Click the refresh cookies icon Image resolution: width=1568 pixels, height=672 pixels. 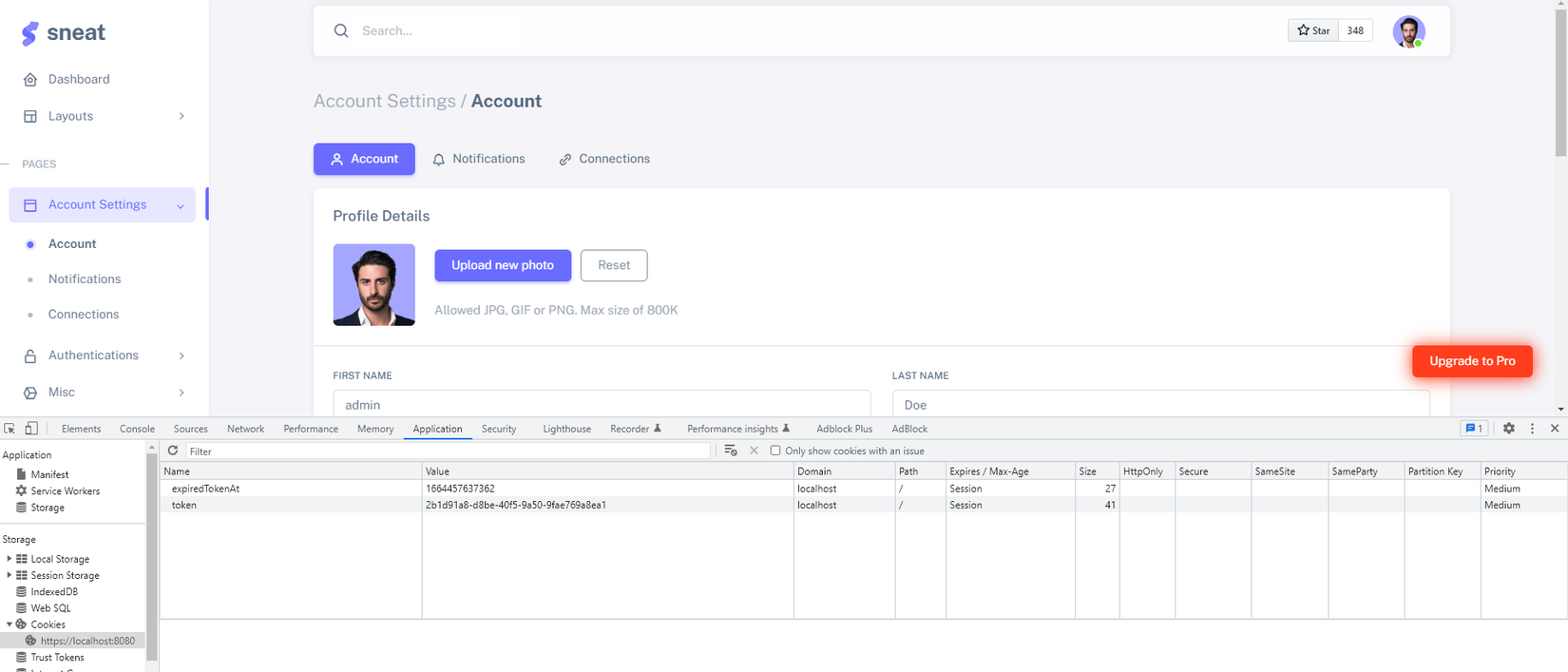pyautogui.click(x=173, y=451)
